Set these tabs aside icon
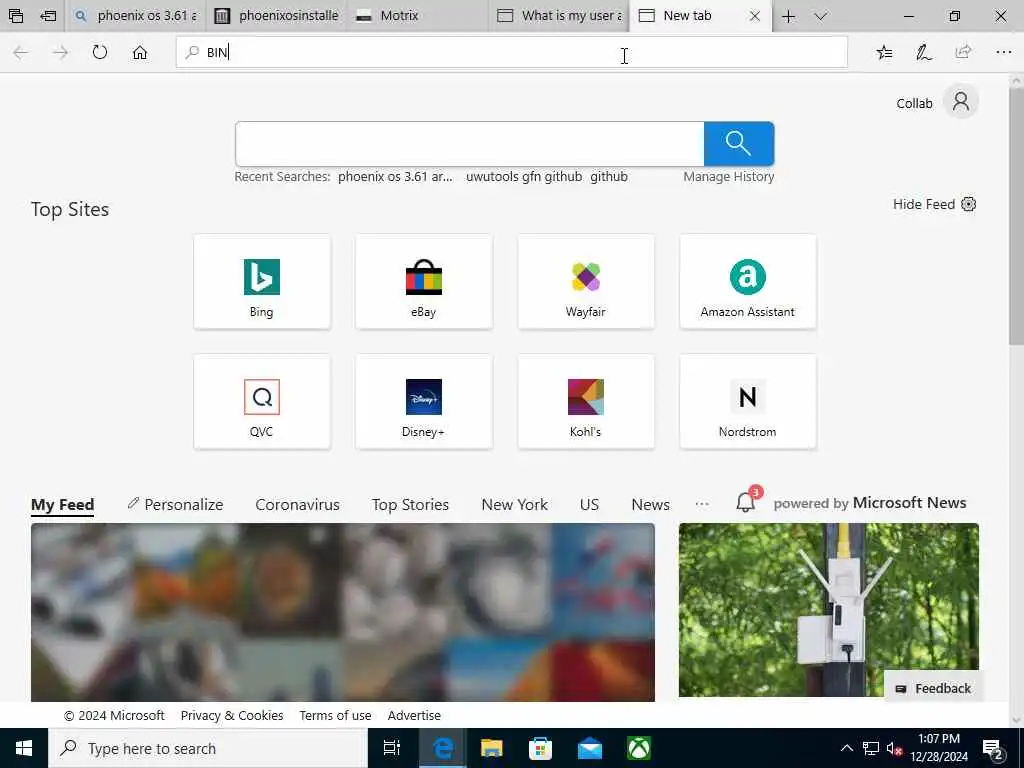The height and width of the screenshot is (768, 1024). click(48, 16)
